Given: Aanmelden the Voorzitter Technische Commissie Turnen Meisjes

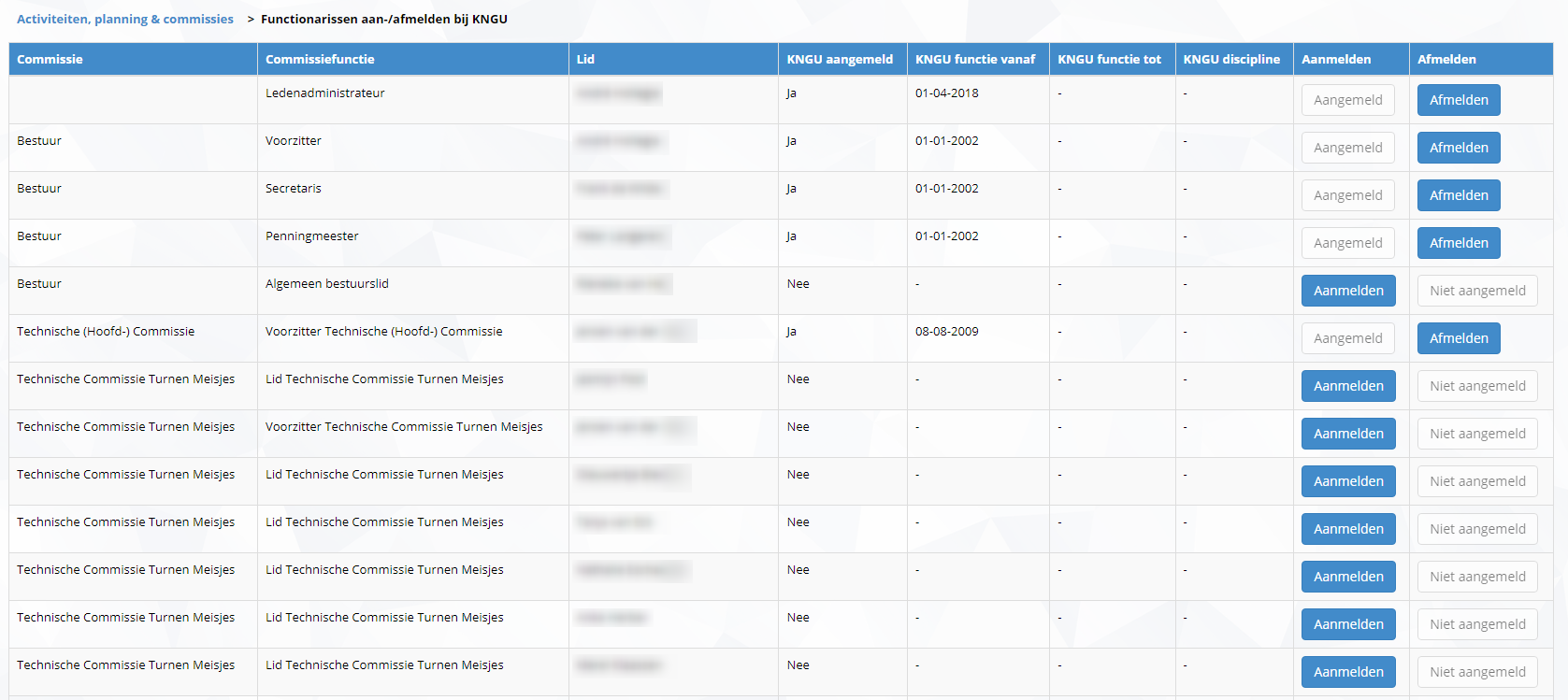Looking at the screenshot, I should pos(1347,434).
